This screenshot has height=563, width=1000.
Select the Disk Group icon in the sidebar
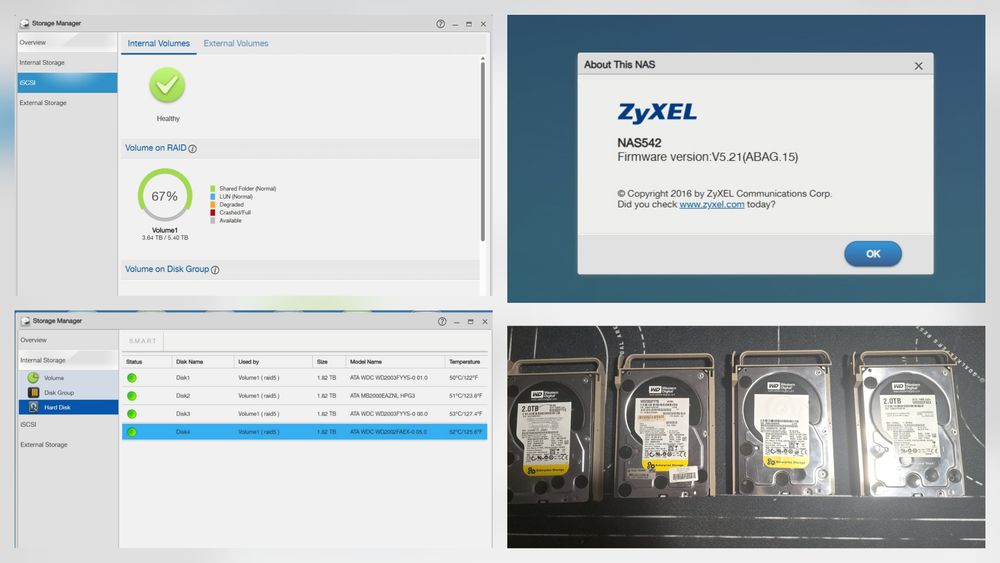pyautogui.click(x=34, y=392)
